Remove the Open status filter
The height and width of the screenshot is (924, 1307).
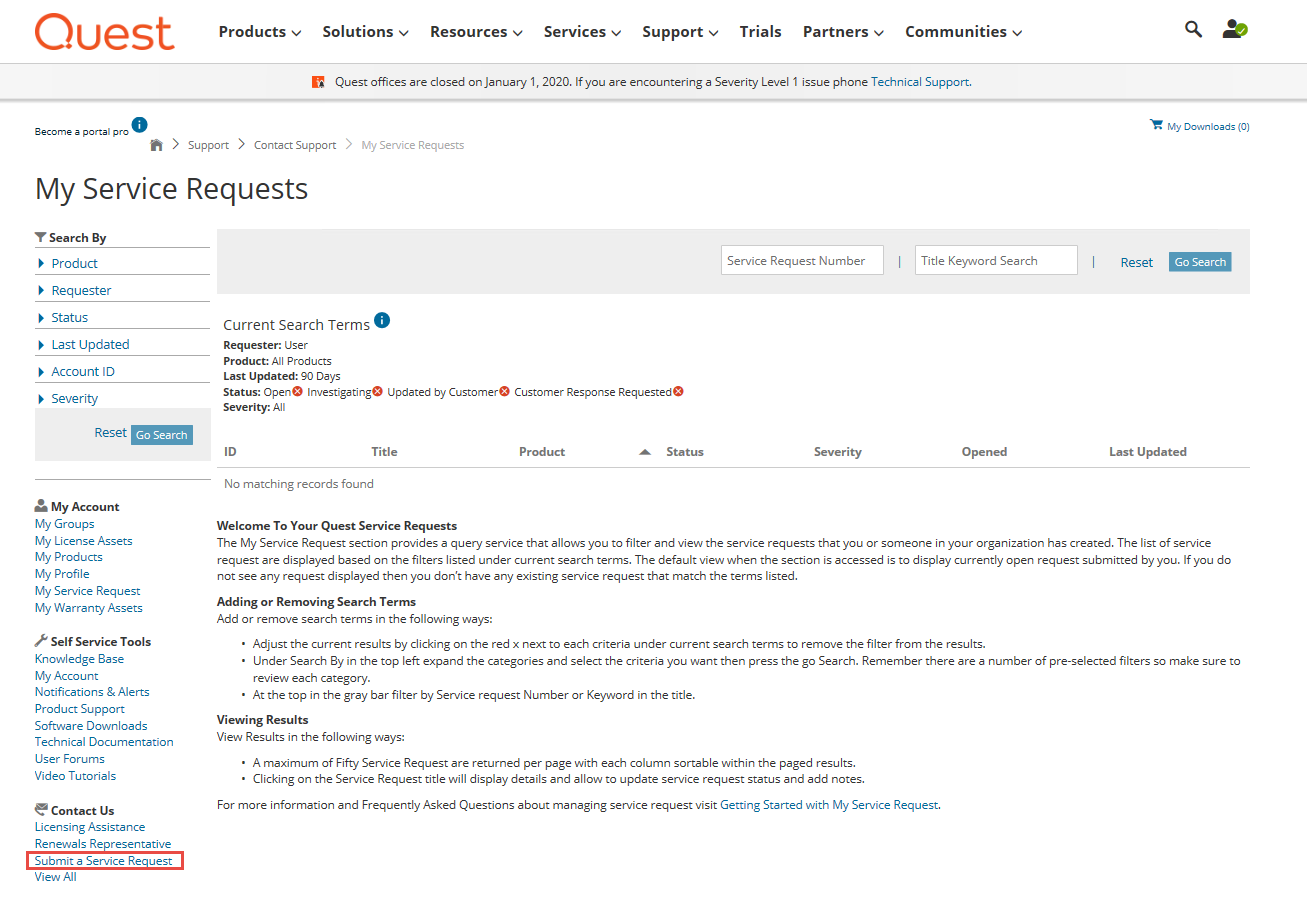pyautogui.click(x=297, y=391)
